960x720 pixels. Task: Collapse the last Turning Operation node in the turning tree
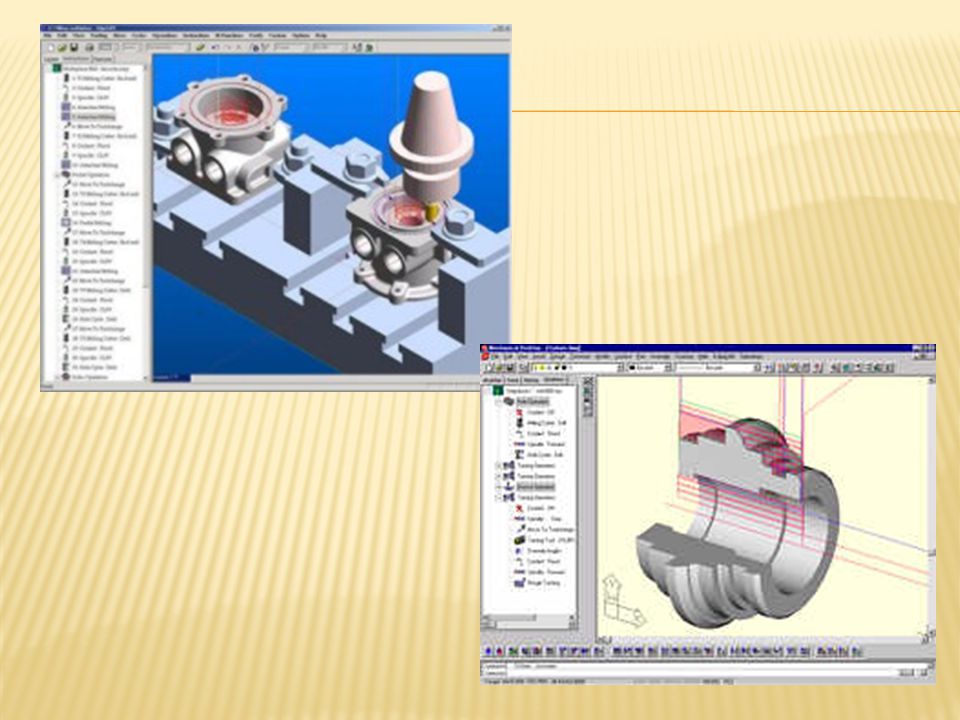(498, 498)
